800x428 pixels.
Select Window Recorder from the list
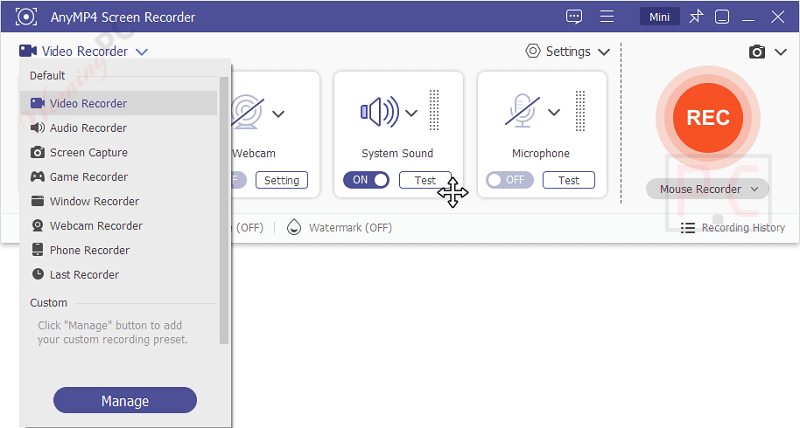(118, 201)
